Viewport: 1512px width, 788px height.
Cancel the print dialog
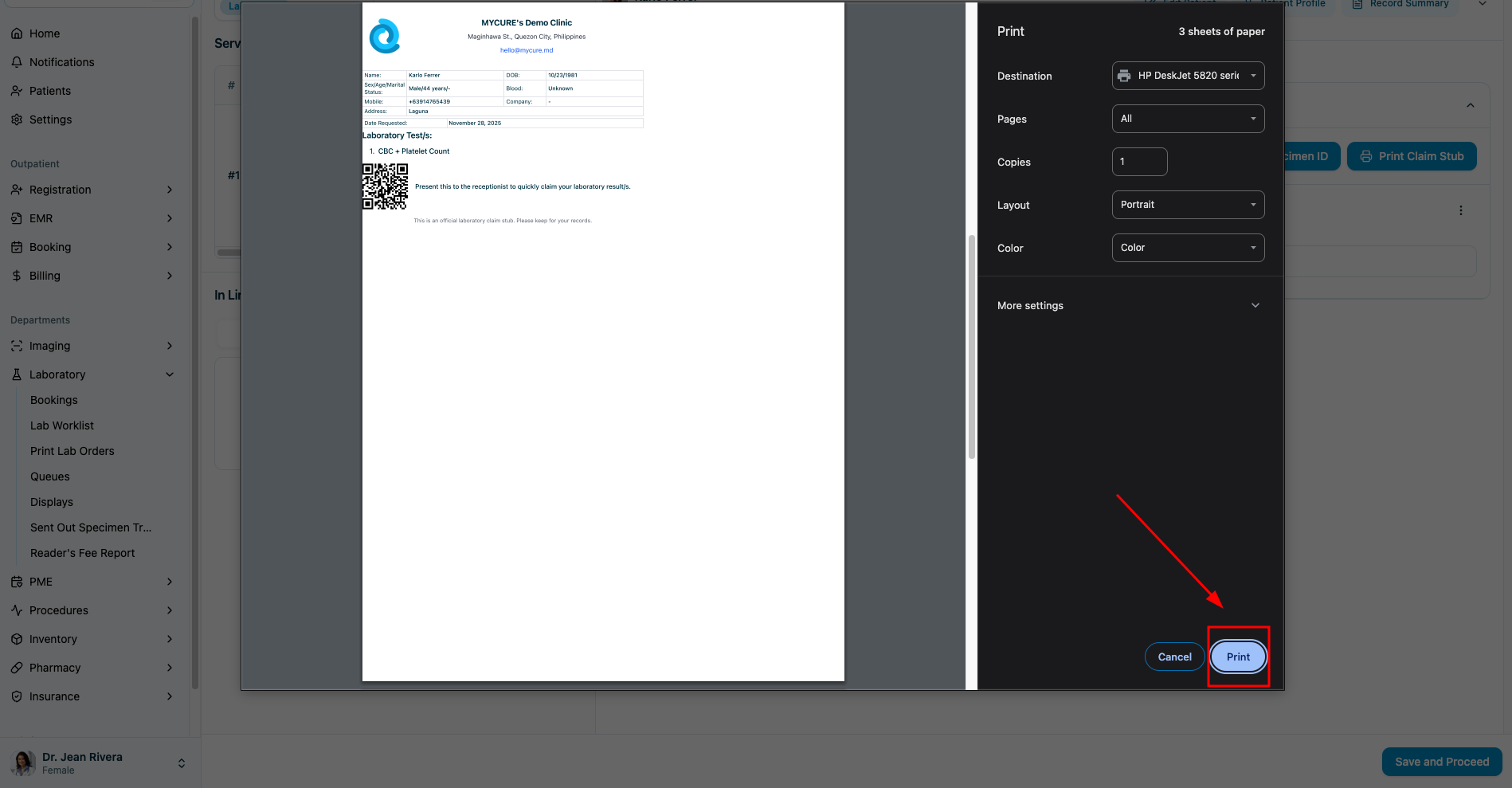tap(1174, 657)
